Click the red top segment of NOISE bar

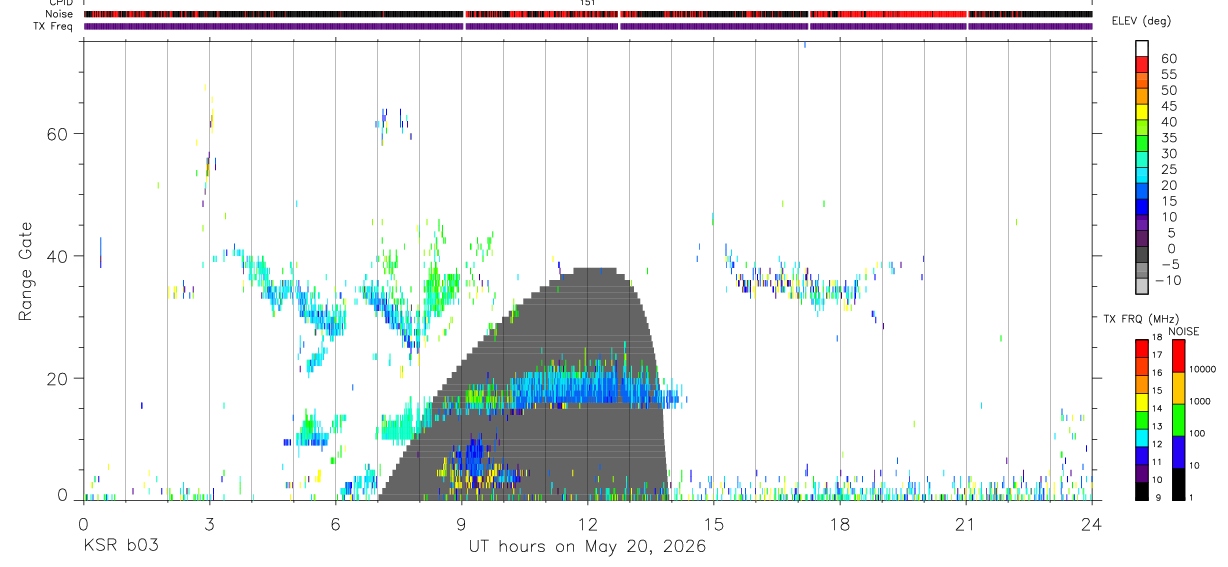tap(1178, 356)
